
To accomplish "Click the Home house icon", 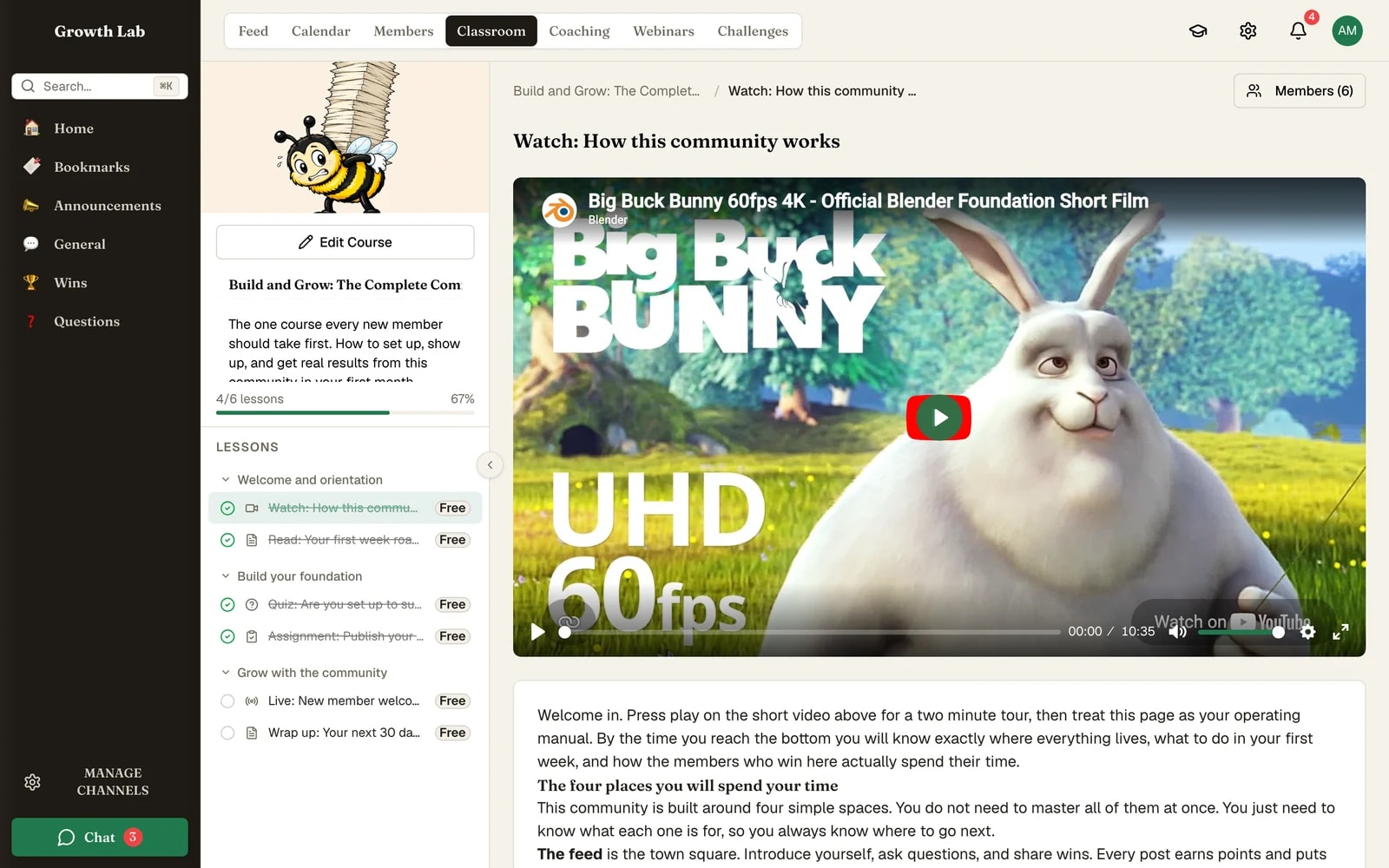I will [x=31, y=128].
